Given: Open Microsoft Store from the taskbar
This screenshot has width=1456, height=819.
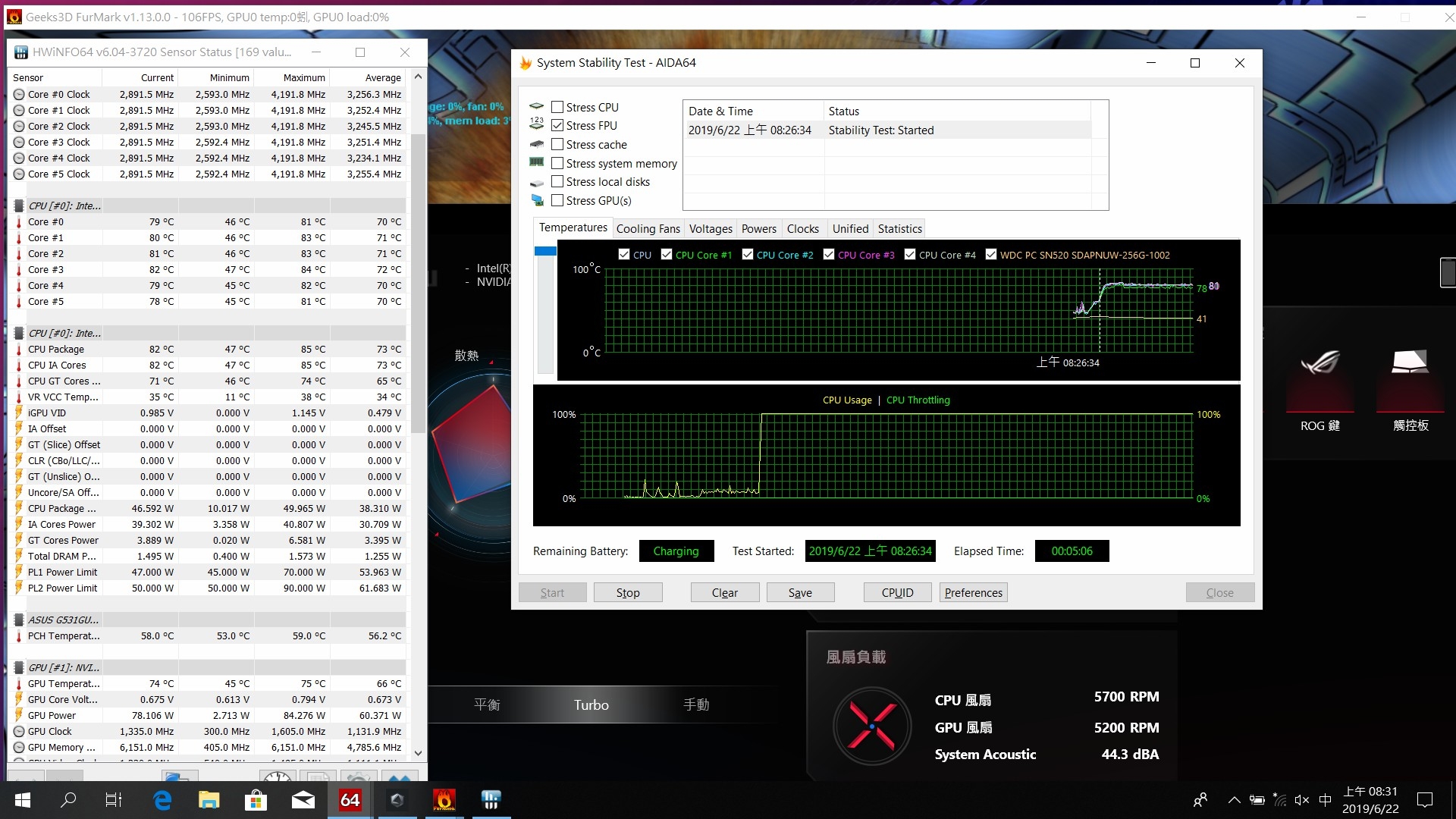Looking at the screenshot, I should [256, 800].
